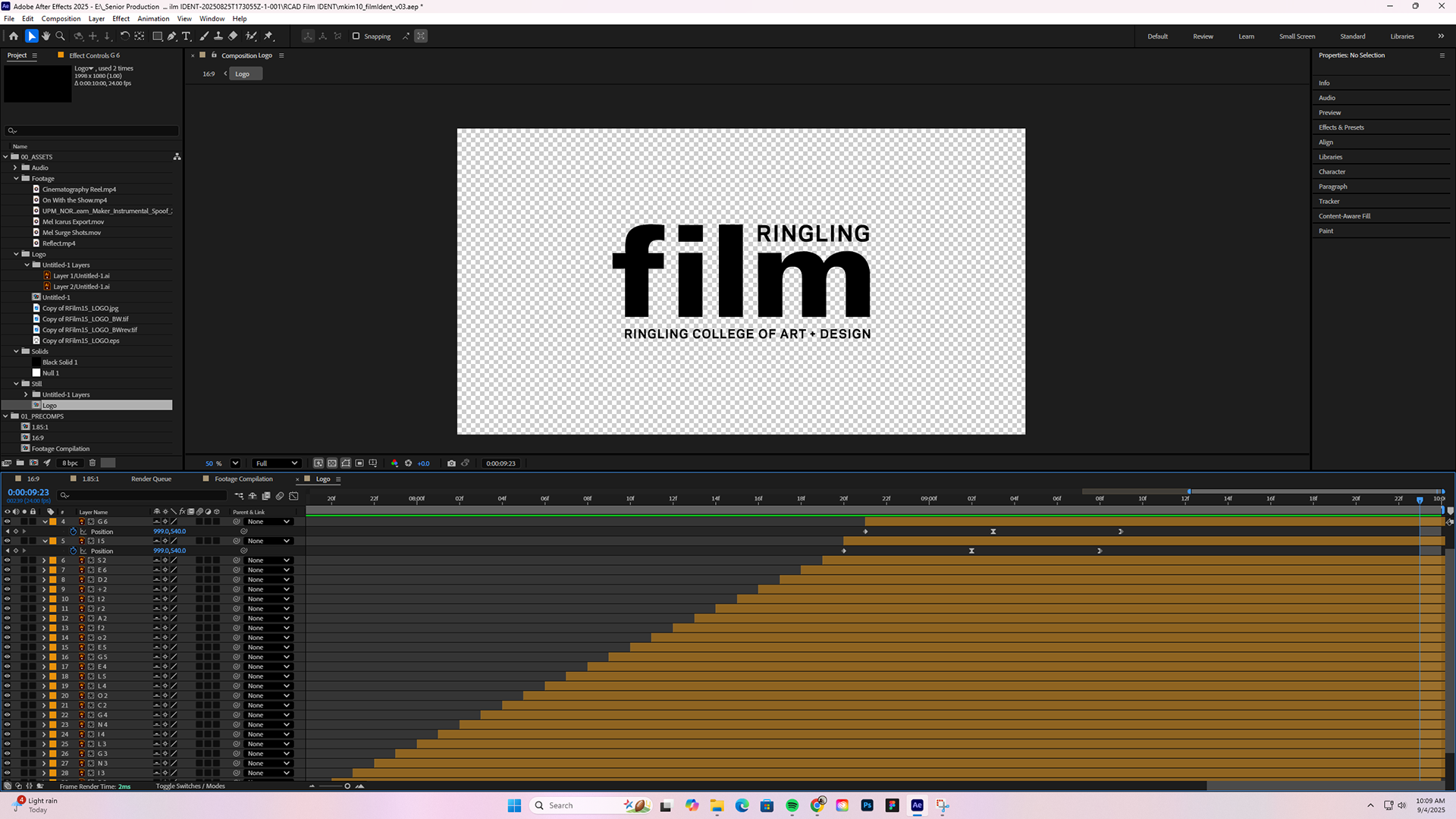Hide layer G 6 with eye icon
The image size is (1456, 819).
tap(8, 522)
